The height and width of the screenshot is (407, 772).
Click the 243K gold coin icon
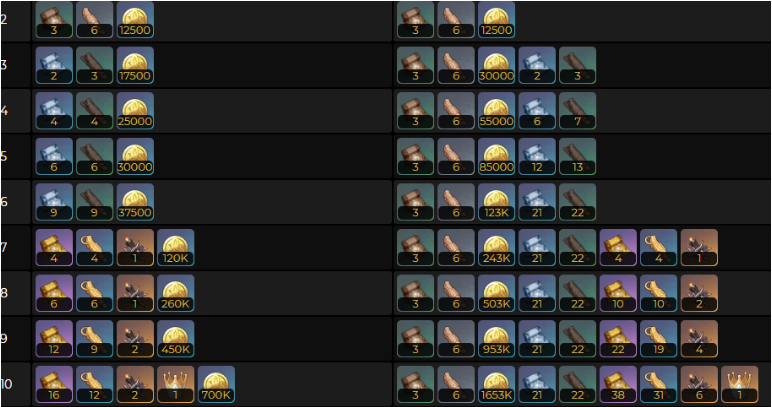[x=497, y=248]
